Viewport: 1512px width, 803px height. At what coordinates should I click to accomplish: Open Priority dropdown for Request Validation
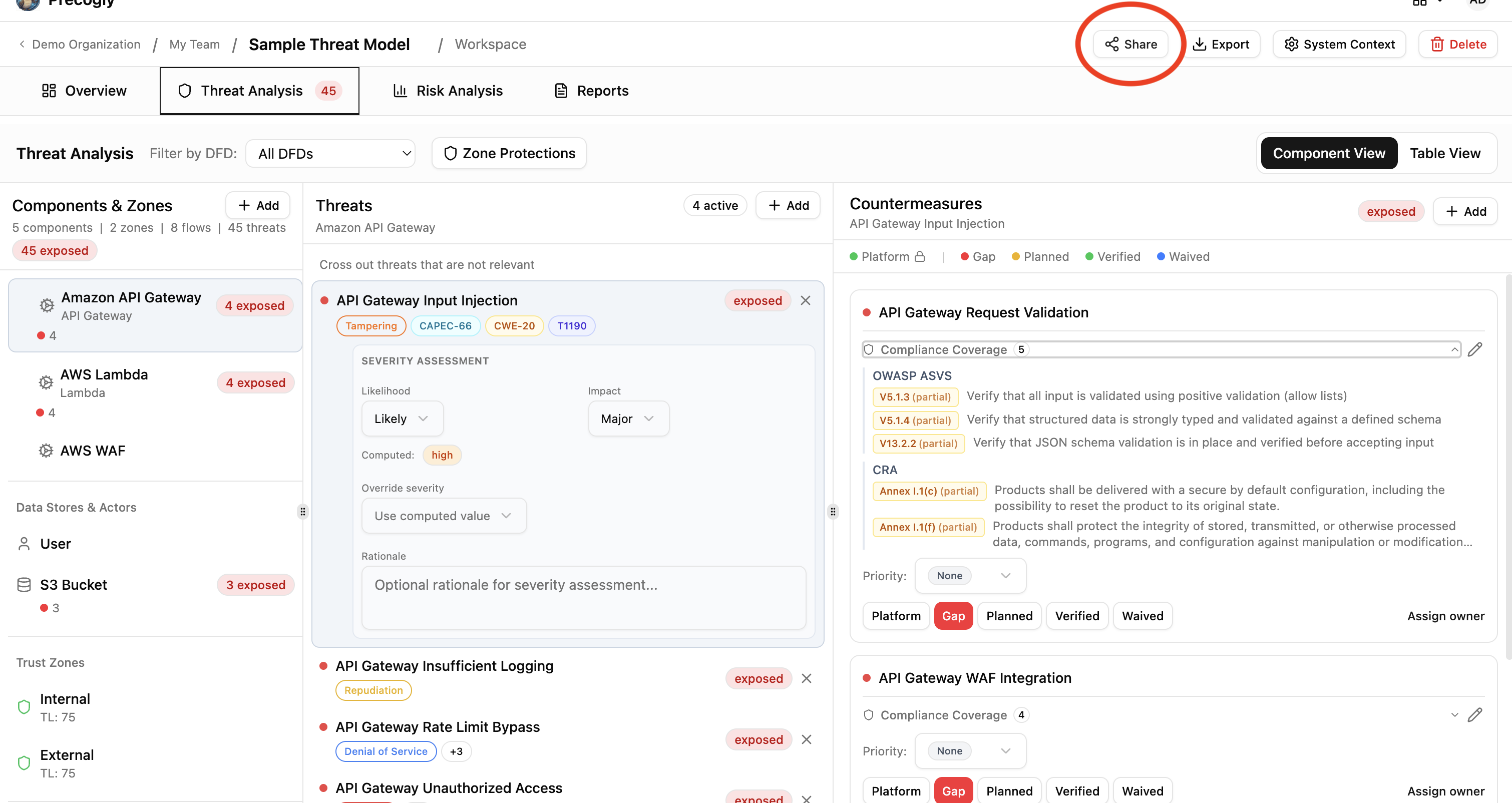pyautogui.click(x=970, y=576)
